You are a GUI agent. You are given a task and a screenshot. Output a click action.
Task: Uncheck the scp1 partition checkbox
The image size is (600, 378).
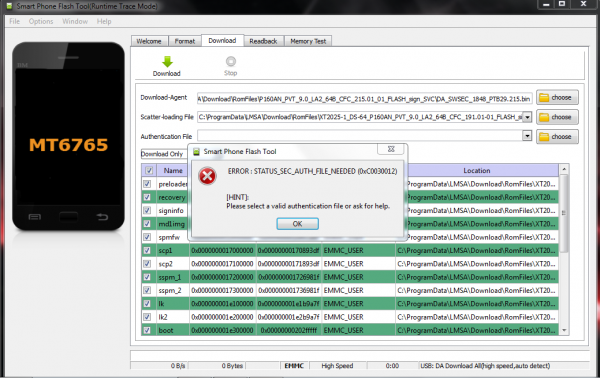147,251
